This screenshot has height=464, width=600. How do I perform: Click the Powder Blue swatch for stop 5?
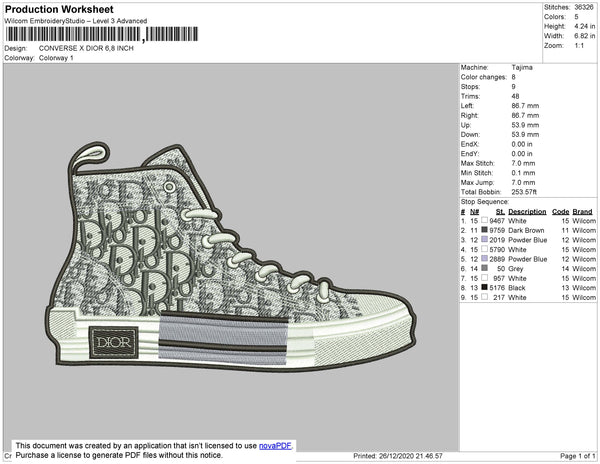point(484,259)
